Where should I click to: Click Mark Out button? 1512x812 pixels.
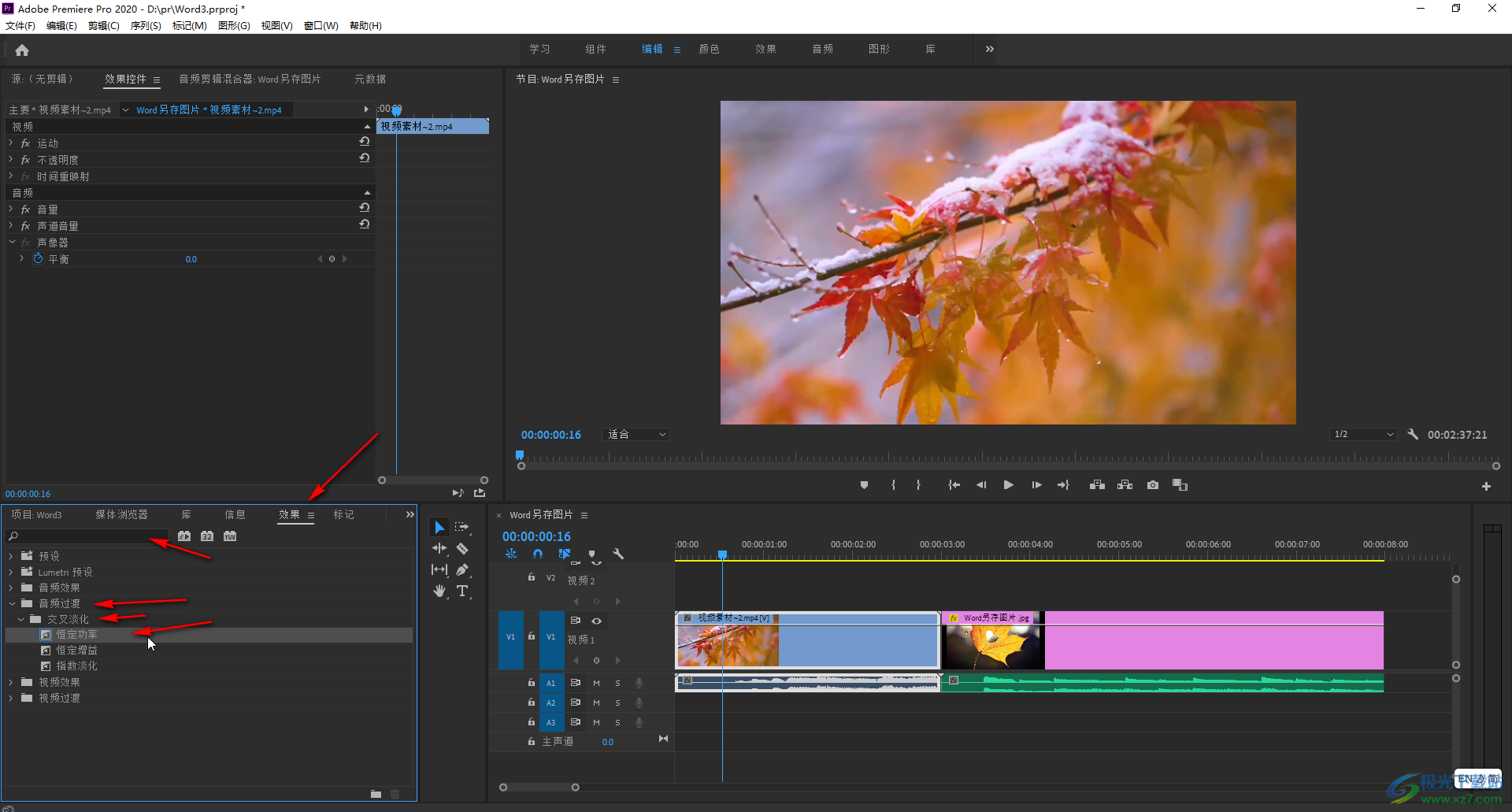tap(918, 485)
